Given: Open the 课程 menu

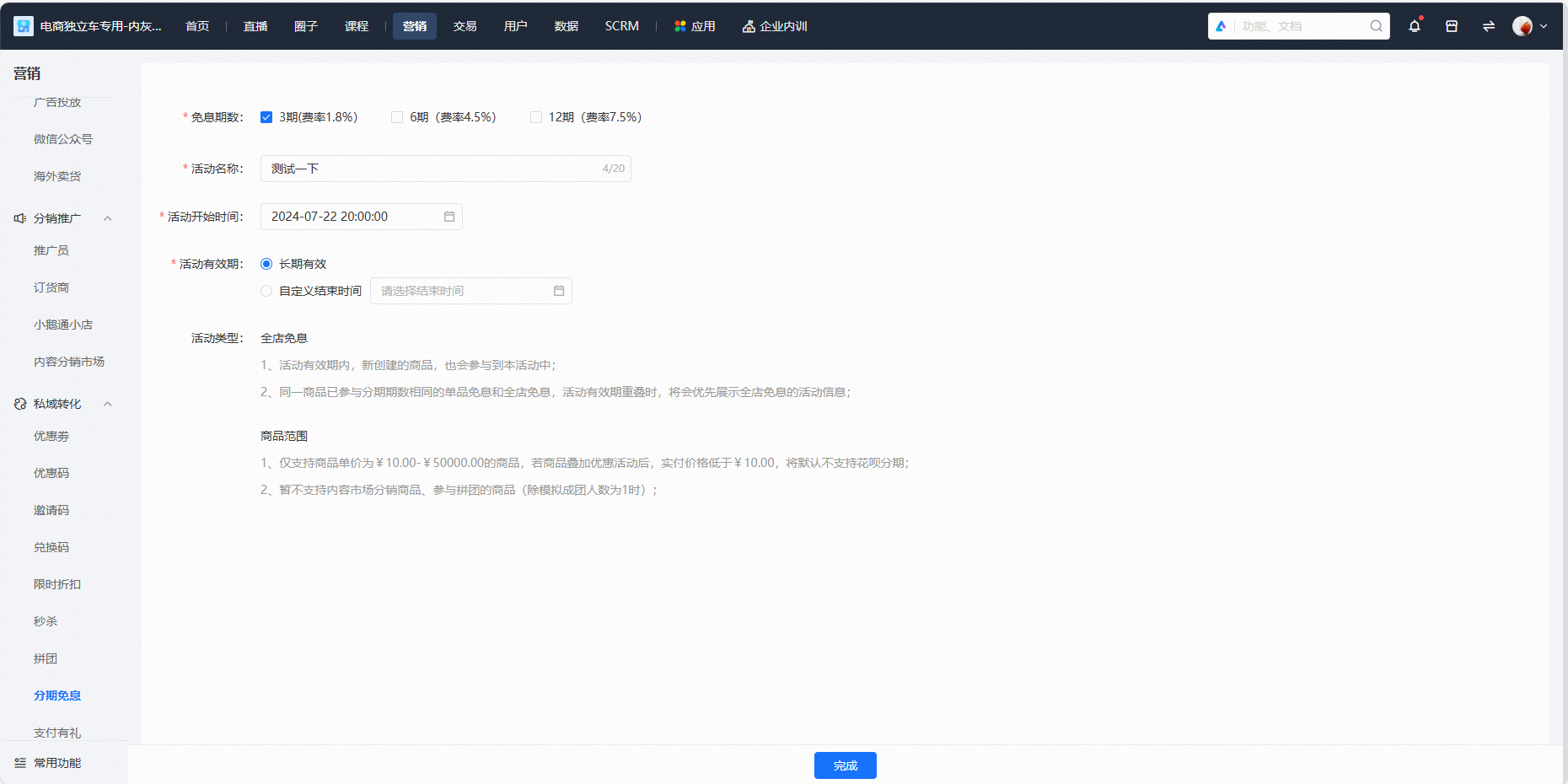Looking at the screenshot, I should 357,26.
